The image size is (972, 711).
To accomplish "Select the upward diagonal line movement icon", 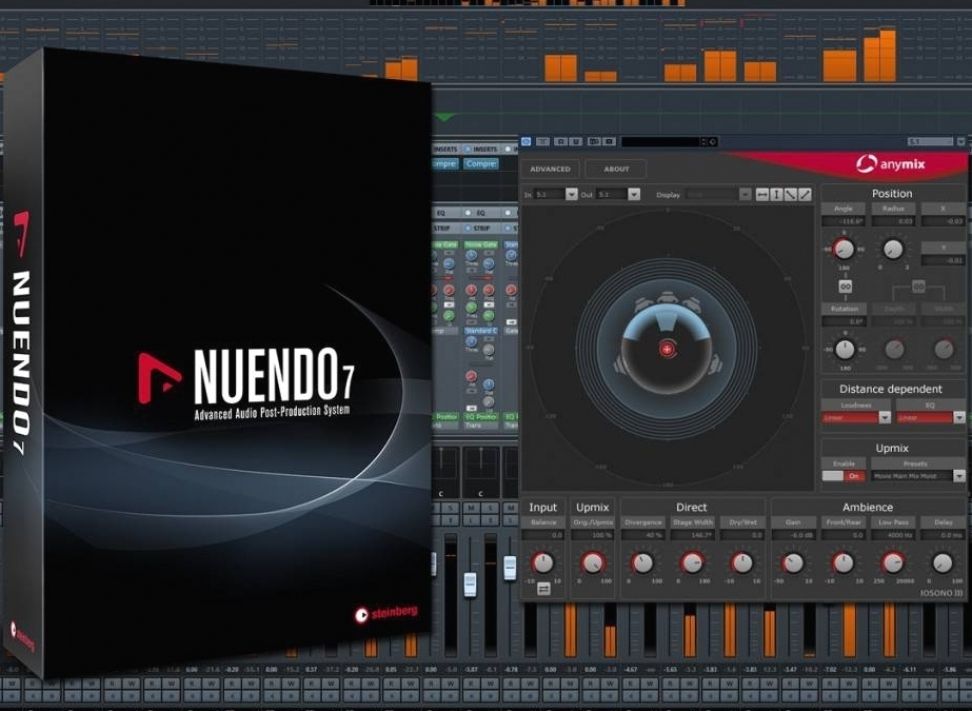I will click(x=805, y=195).
